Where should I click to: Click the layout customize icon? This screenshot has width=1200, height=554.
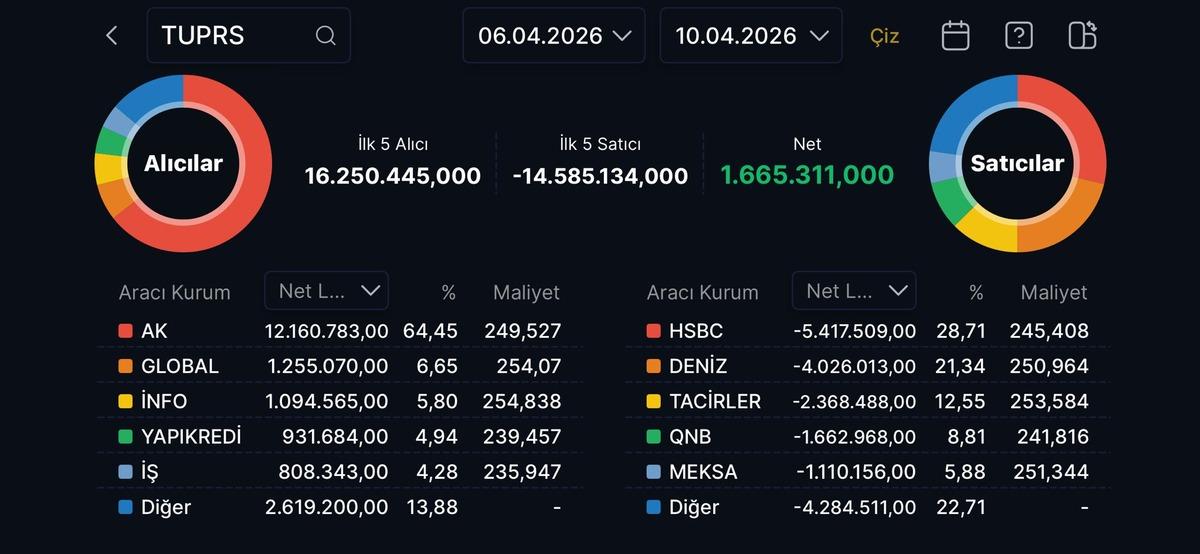coord(1082,36)
